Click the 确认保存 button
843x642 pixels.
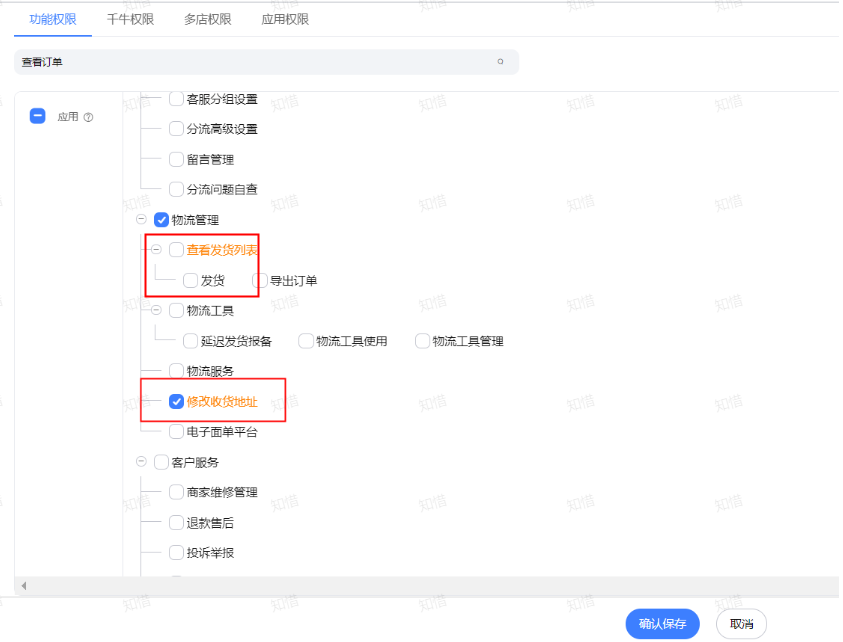662,624
